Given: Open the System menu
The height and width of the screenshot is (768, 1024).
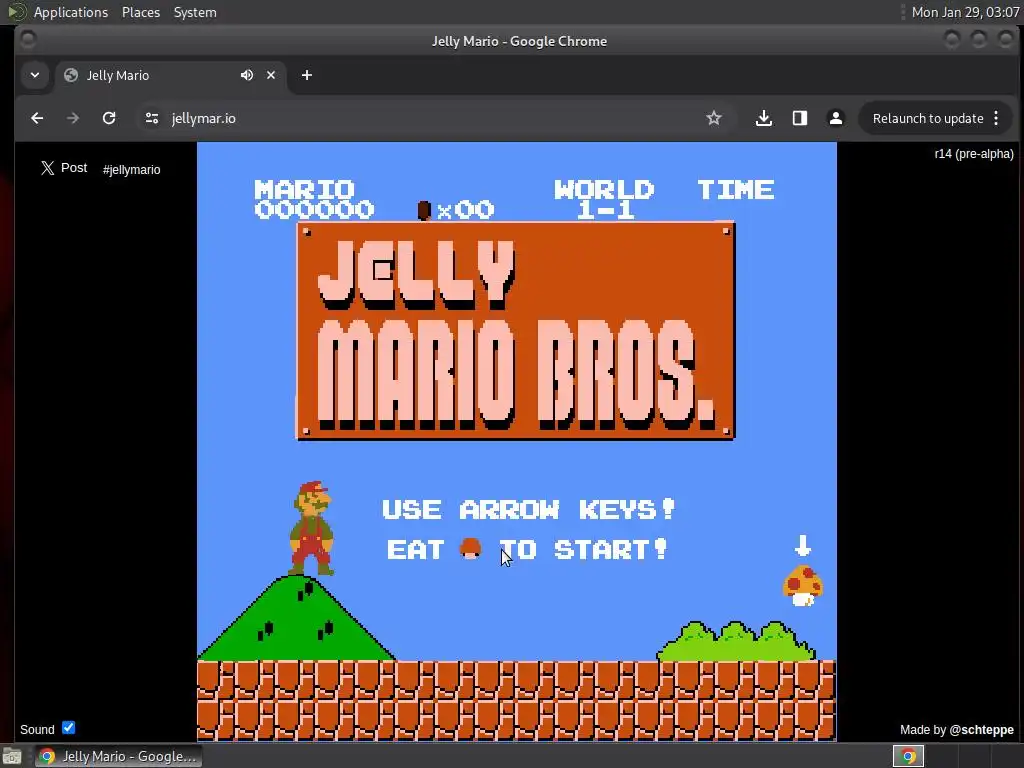Looking at the screenshot, I should coord(195,12).
